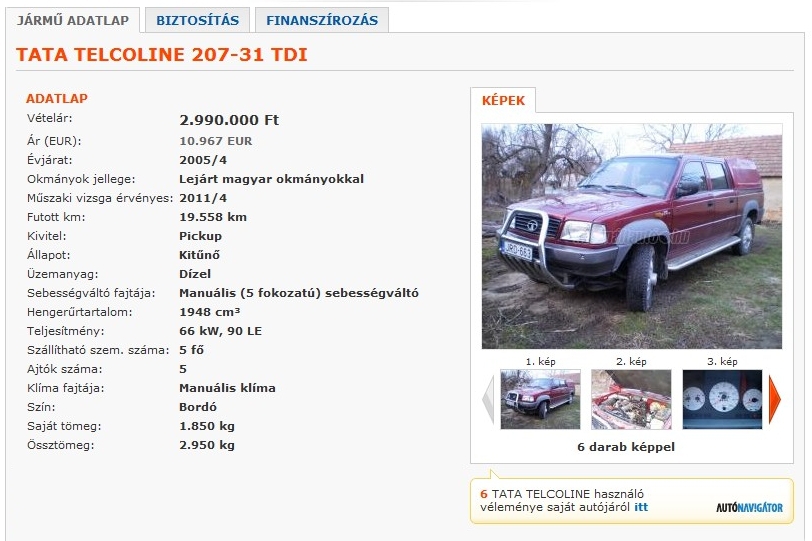
Task: Click the TATA TELCOLINE user opinions text
Action: coord(562,501)
